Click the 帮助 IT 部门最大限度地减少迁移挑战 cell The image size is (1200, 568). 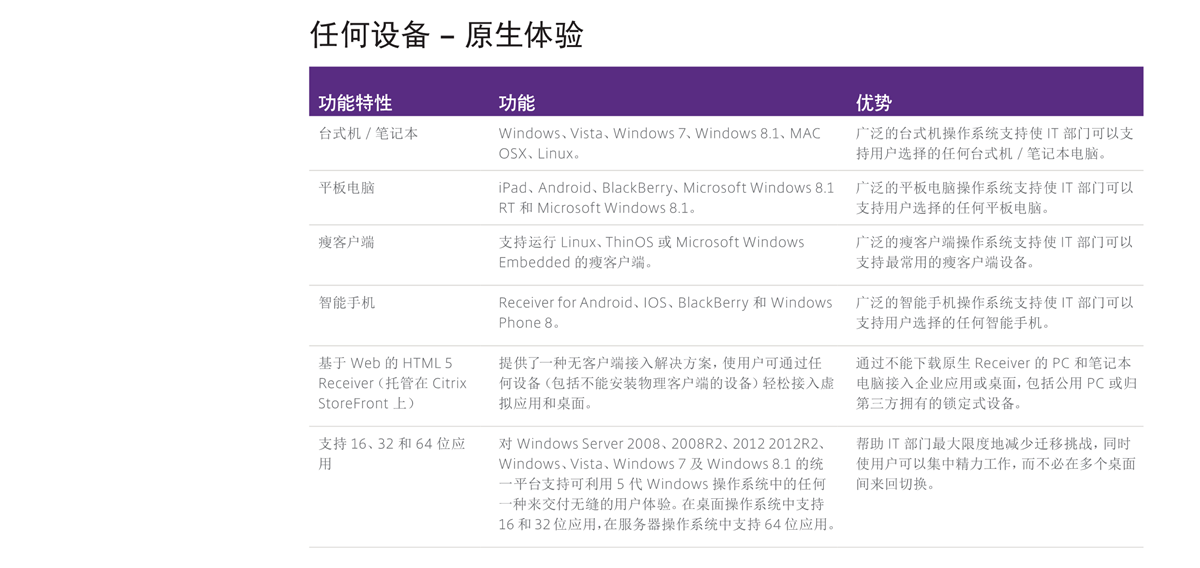click(x=995, y=464)
